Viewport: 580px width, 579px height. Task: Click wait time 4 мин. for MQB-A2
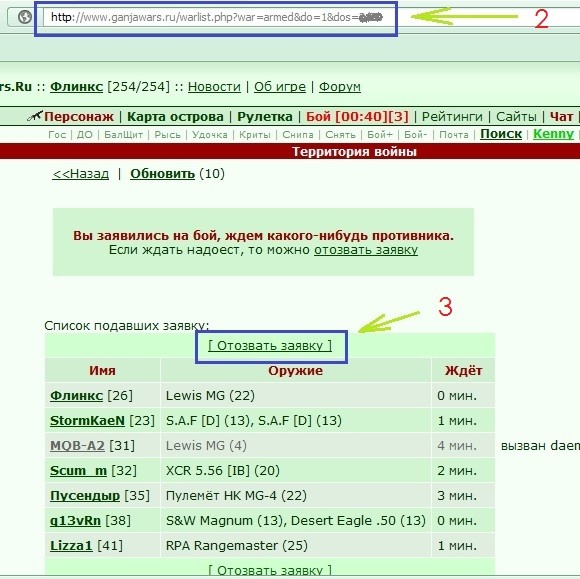coord(457,445)
